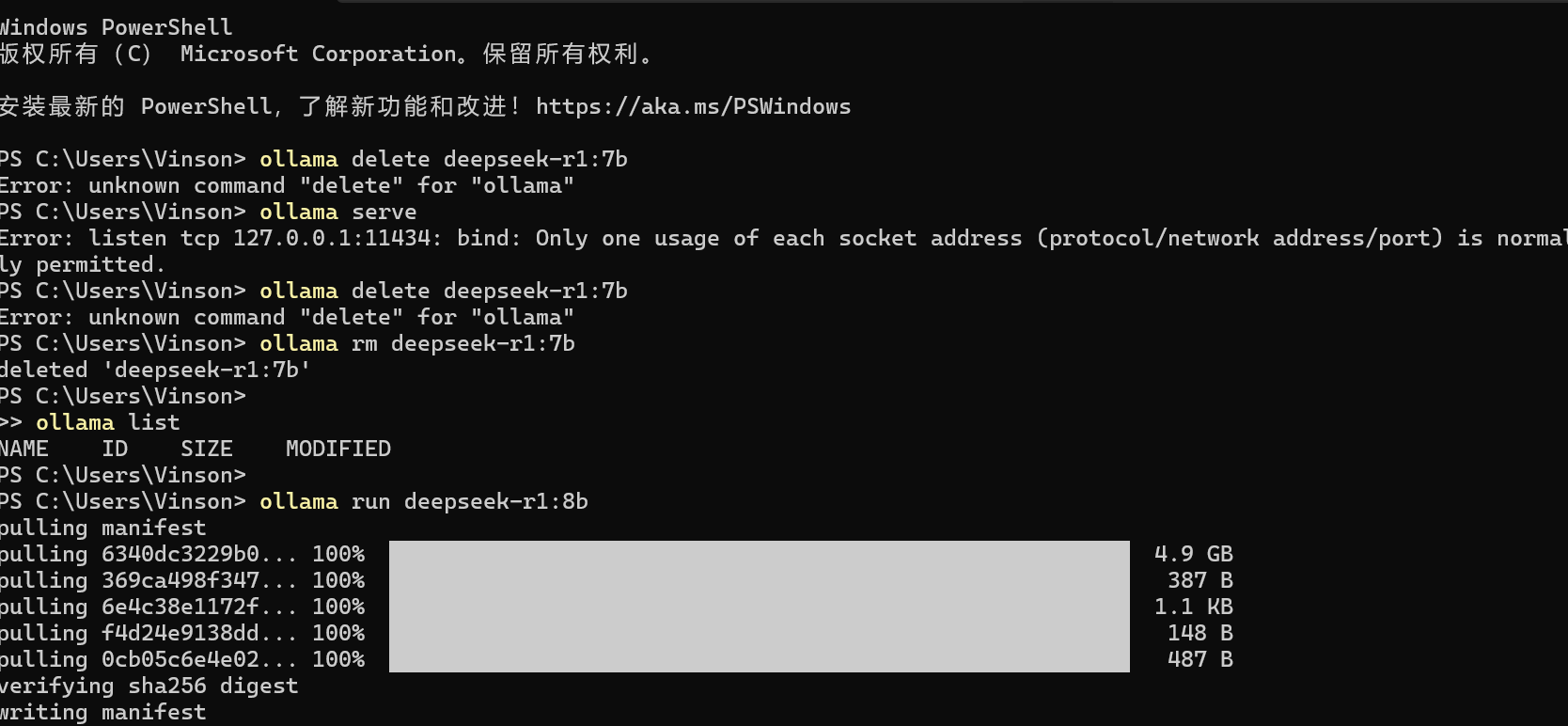Click the "Windows PowerShell" header text
This screenshot has height=726, width=1568.
pos(117,27)
